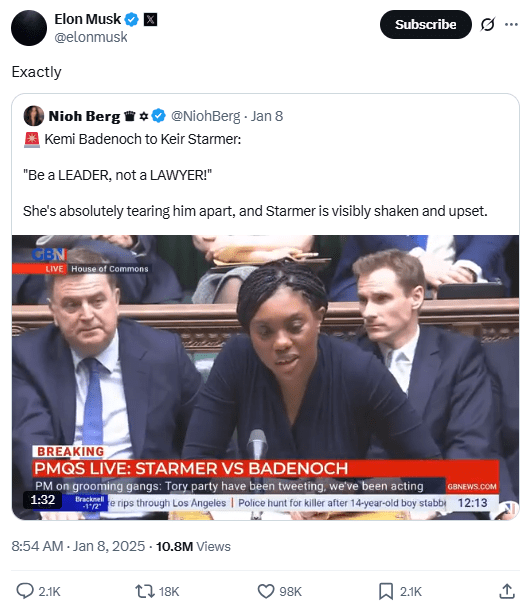Screen dimensions: 532x609
Task: Click the X affiliation badge beside name
Action: click(150, 19)
